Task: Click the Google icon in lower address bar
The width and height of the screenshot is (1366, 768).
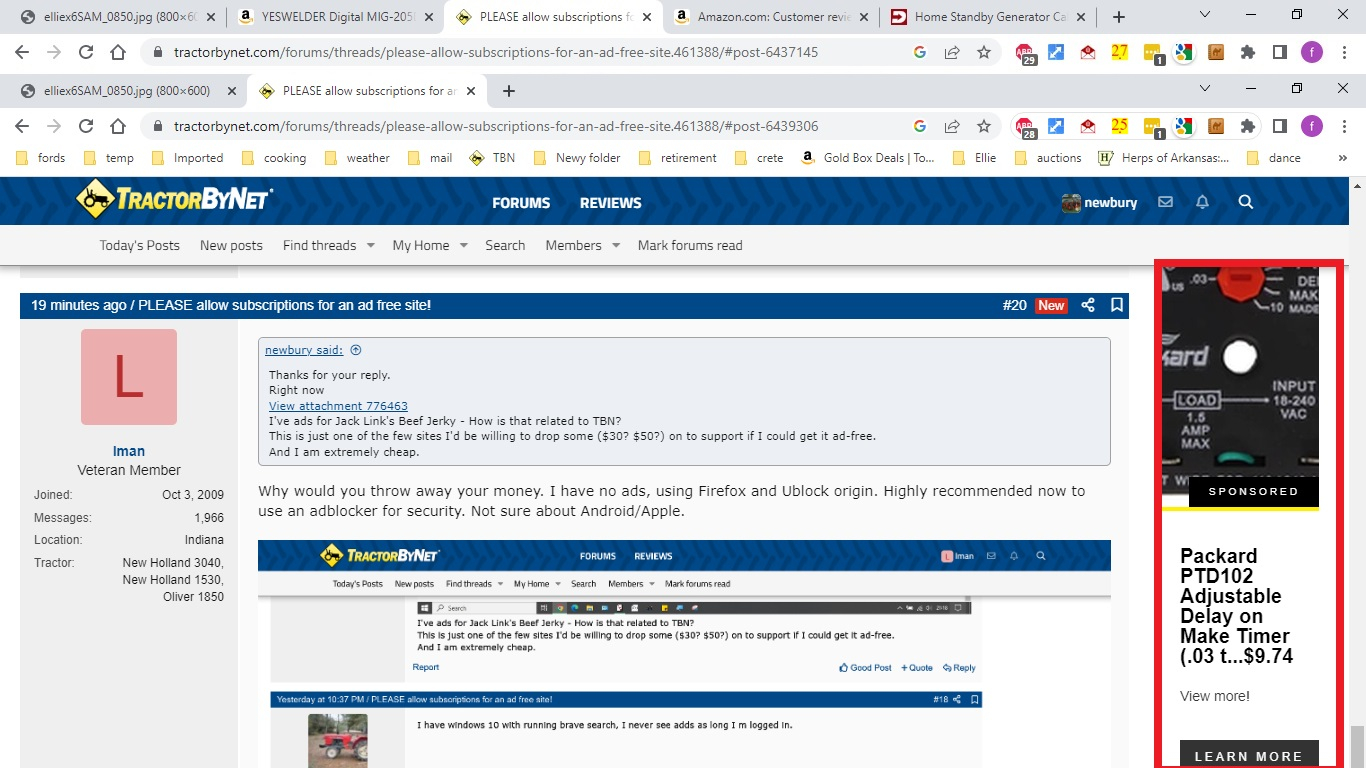Action: [x=920, y=126]
